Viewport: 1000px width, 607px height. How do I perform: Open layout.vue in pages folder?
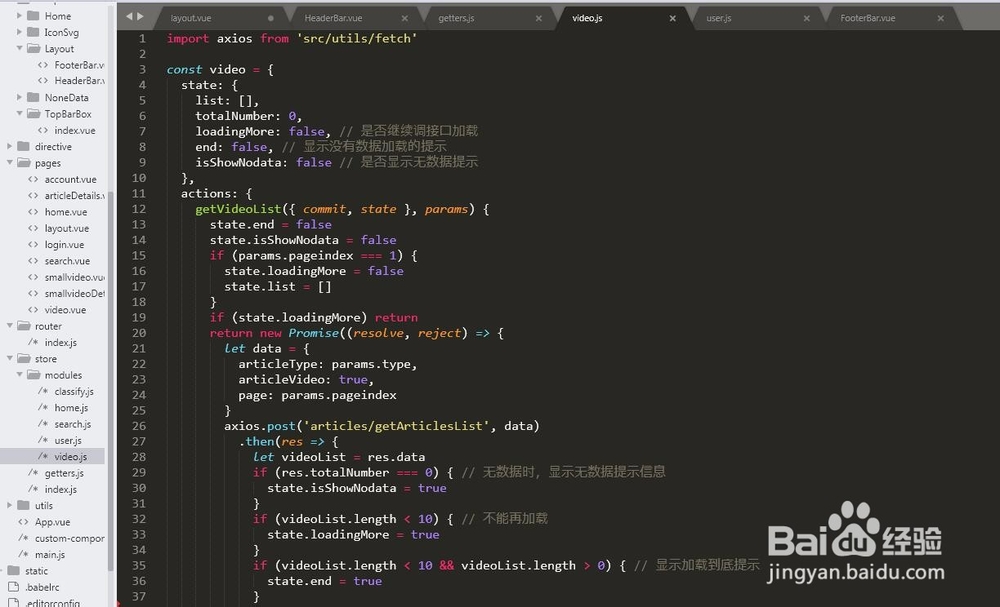pyautogui.click(x=66, y=228)
